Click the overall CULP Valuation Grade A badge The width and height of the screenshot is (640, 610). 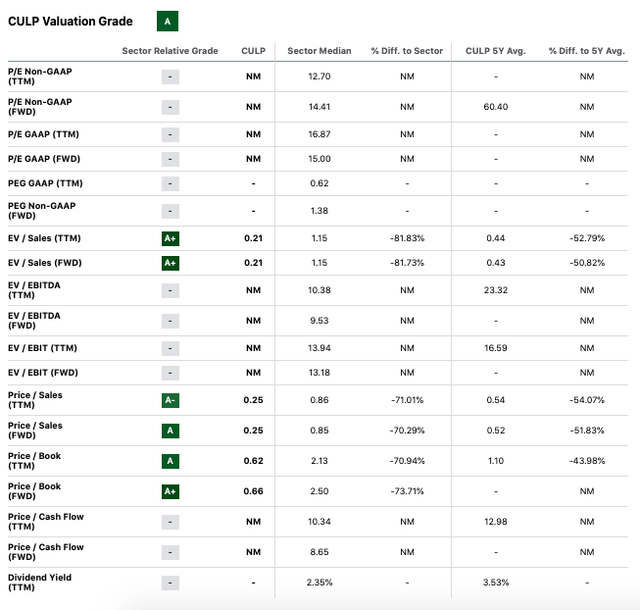coord(167,21)
